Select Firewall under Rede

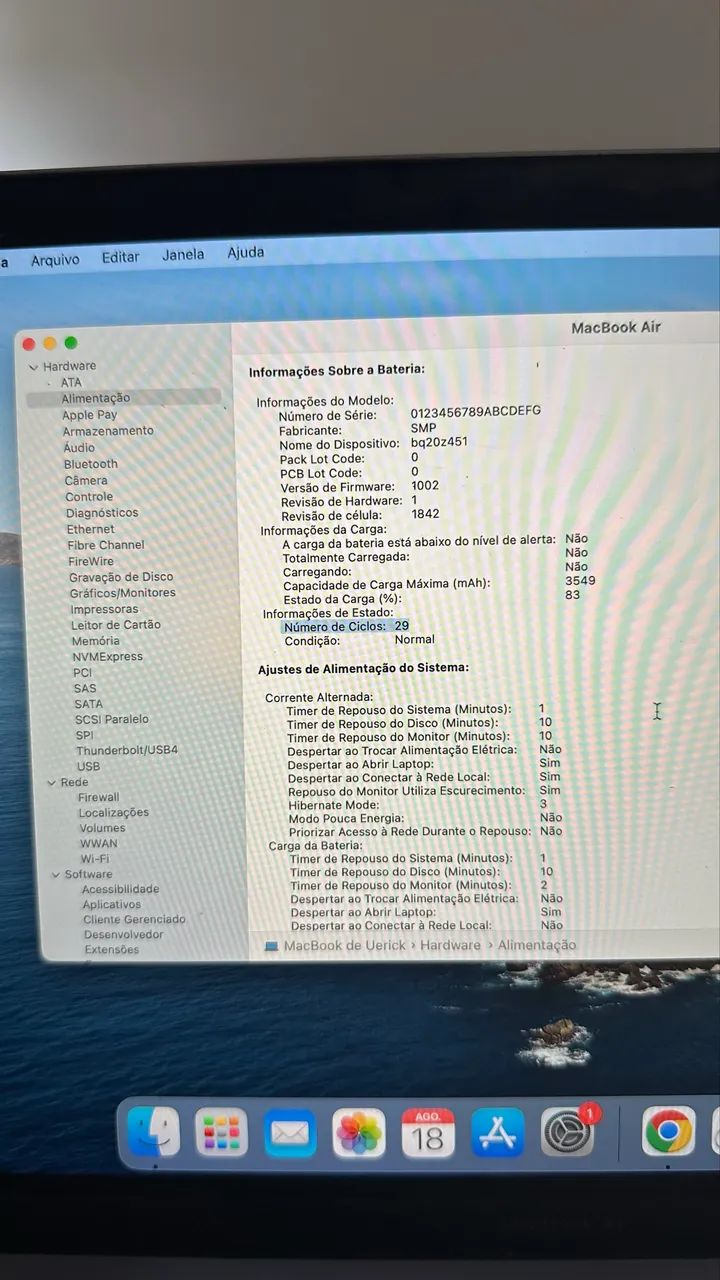click(98, 797)
